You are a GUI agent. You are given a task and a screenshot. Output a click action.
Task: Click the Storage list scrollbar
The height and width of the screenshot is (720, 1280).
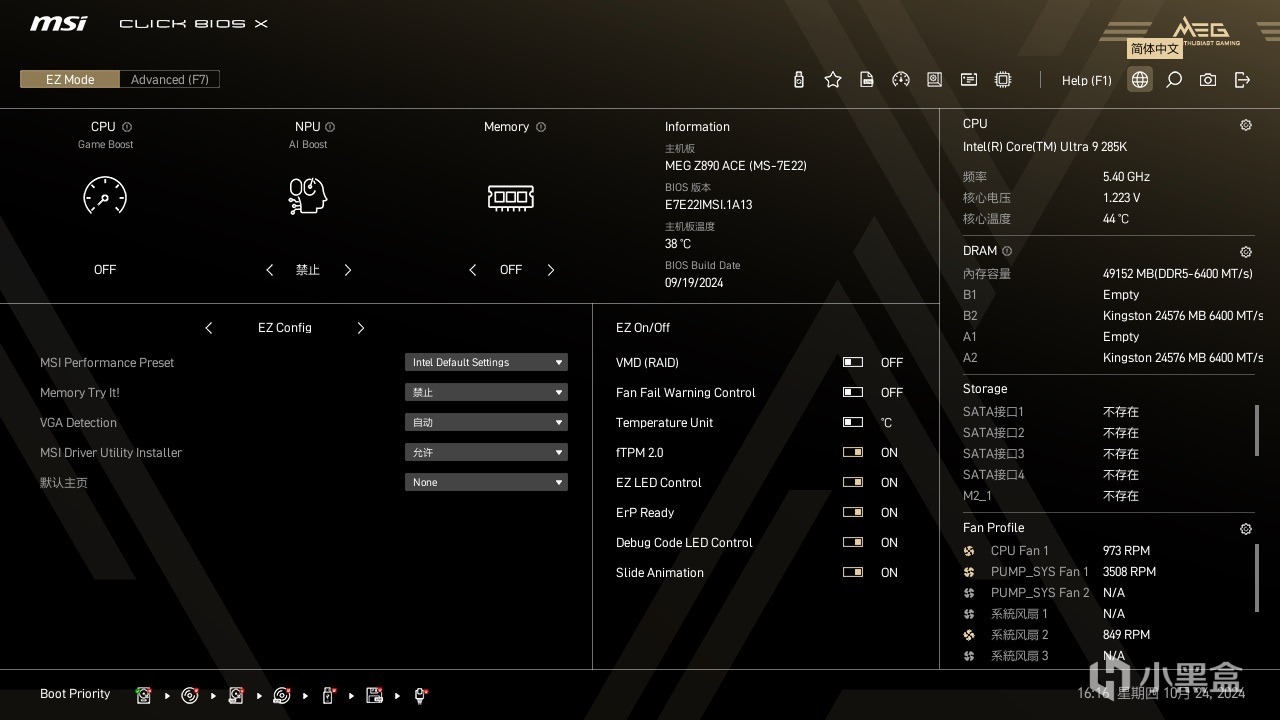[1257, 430]
